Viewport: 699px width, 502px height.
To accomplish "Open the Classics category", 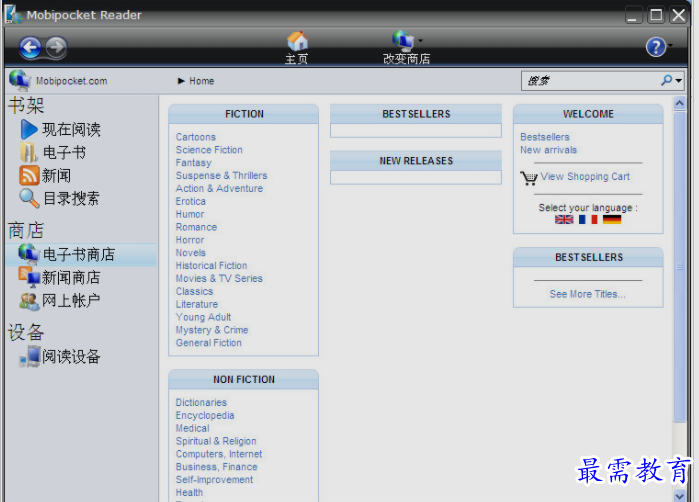I will click(x=194, y=292).
